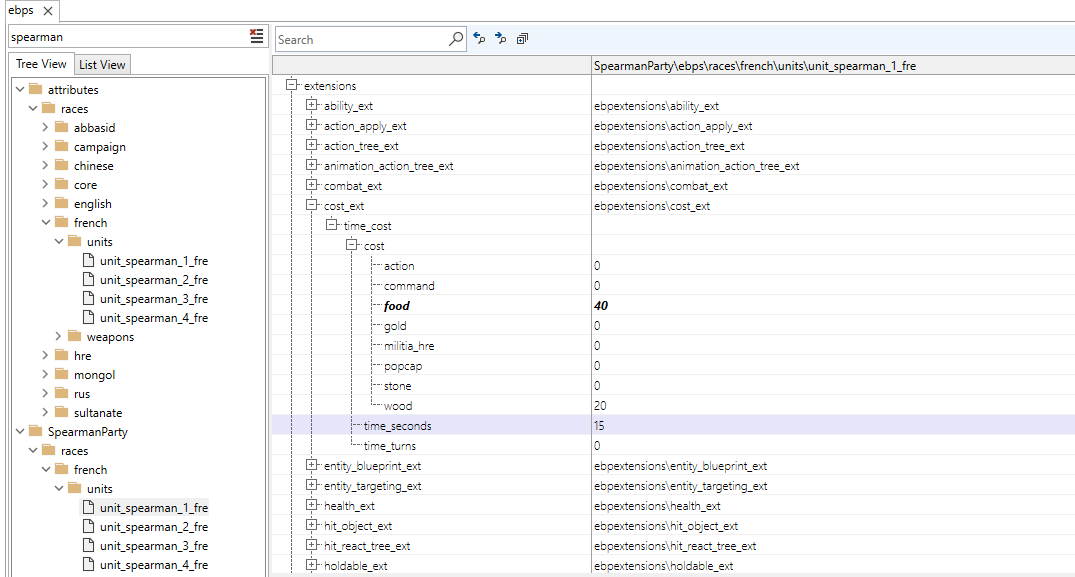Click the sultanate folder icon
The image size is (1075, 577).
[62, 412]
